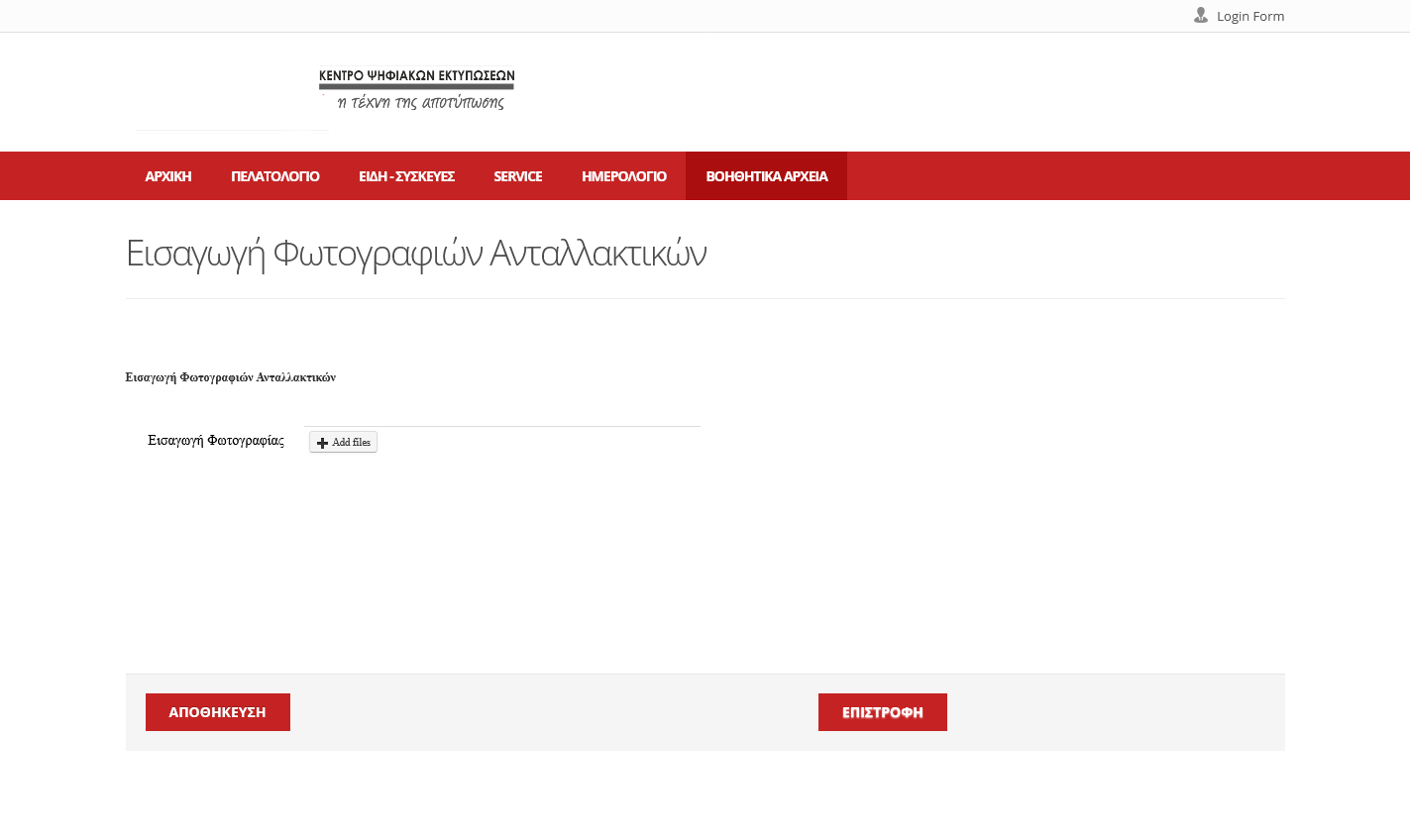Go to the ΑΡΧΙΚΗ menu item
The image size is (1410, 840).
click(x=168, y=176)
